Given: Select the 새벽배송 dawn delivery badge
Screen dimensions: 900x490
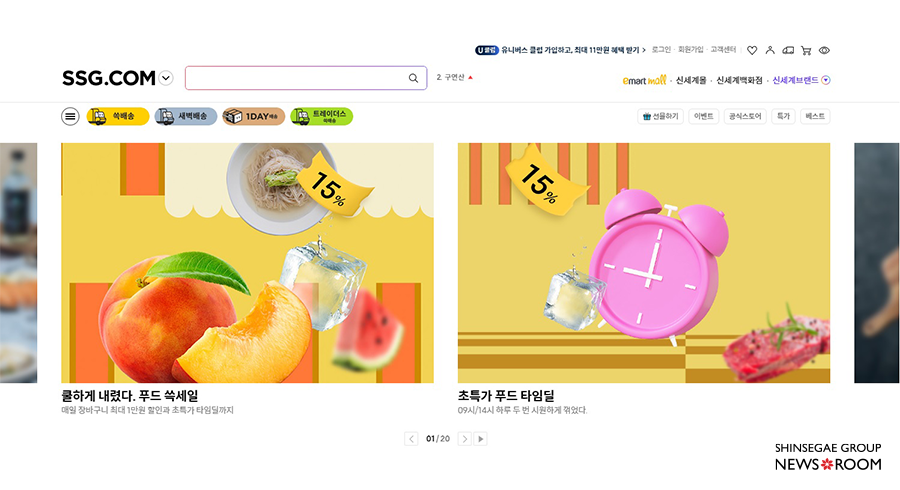Looking at the screenshot, I should [186, 116].
